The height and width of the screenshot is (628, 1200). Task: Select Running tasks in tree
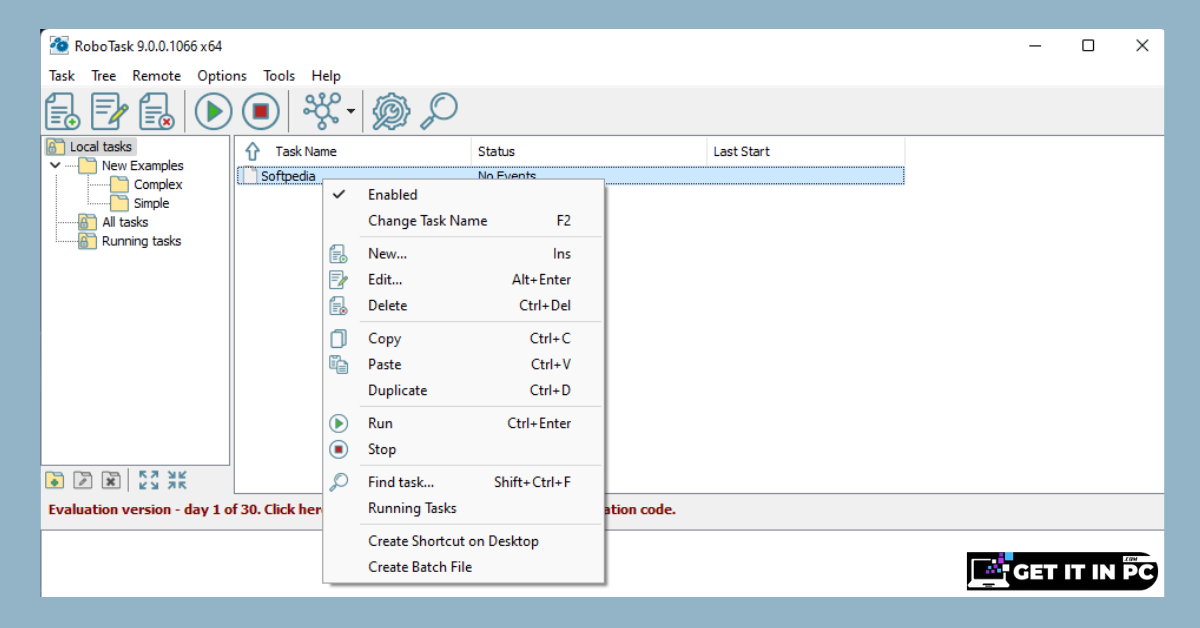click(x=141, y=242)
